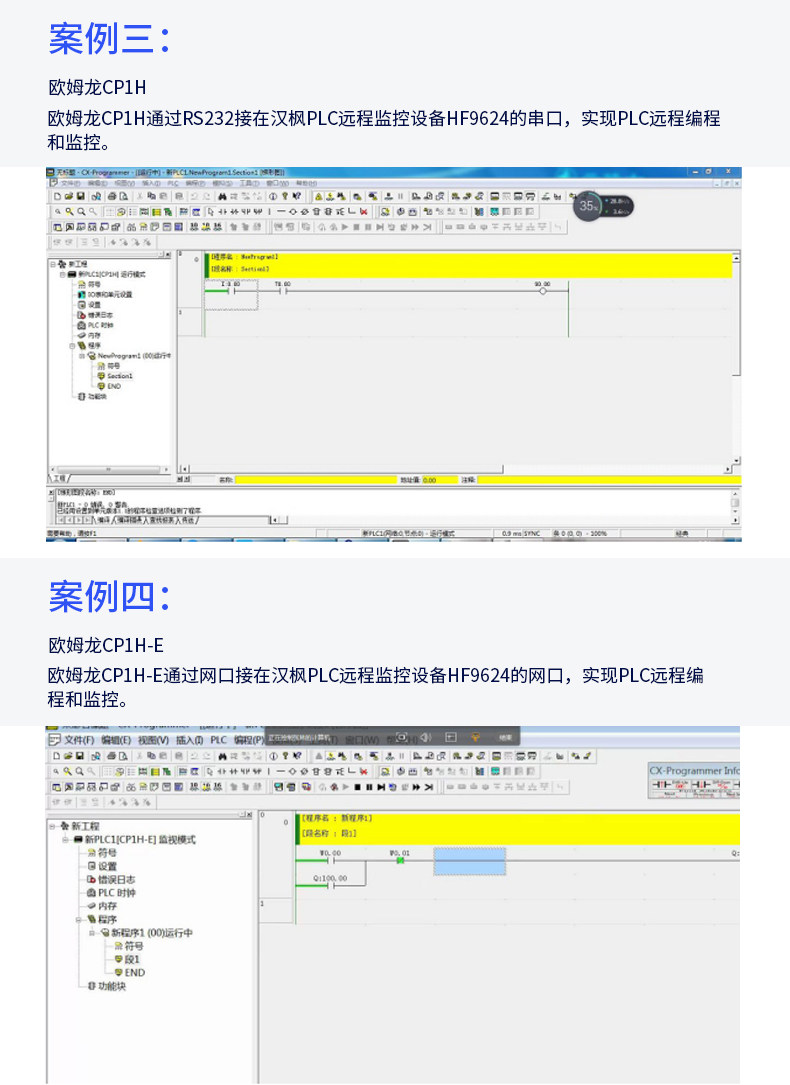Open 文件(F) menu in CP1H-E window
The image size is (790, 1085).
pos(78,740)
